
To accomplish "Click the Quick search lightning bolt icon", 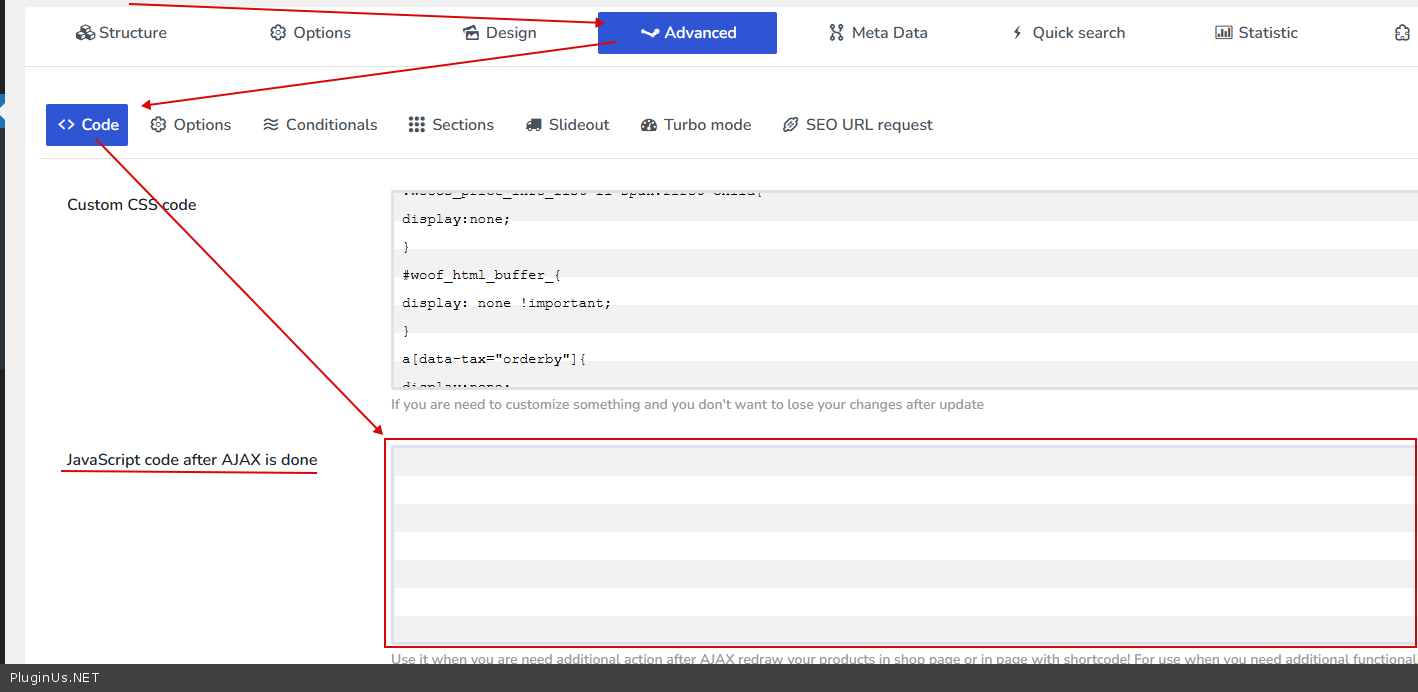I will pos(1017,33).
